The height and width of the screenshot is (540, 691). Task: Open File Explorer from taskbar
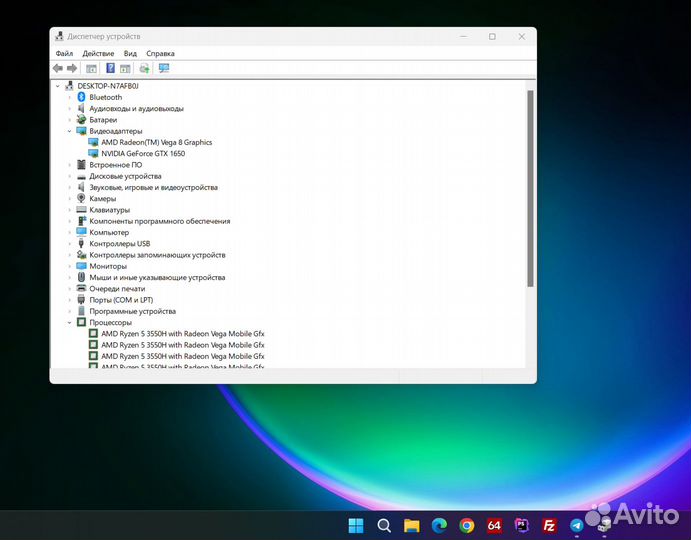[x=412, y=525]
